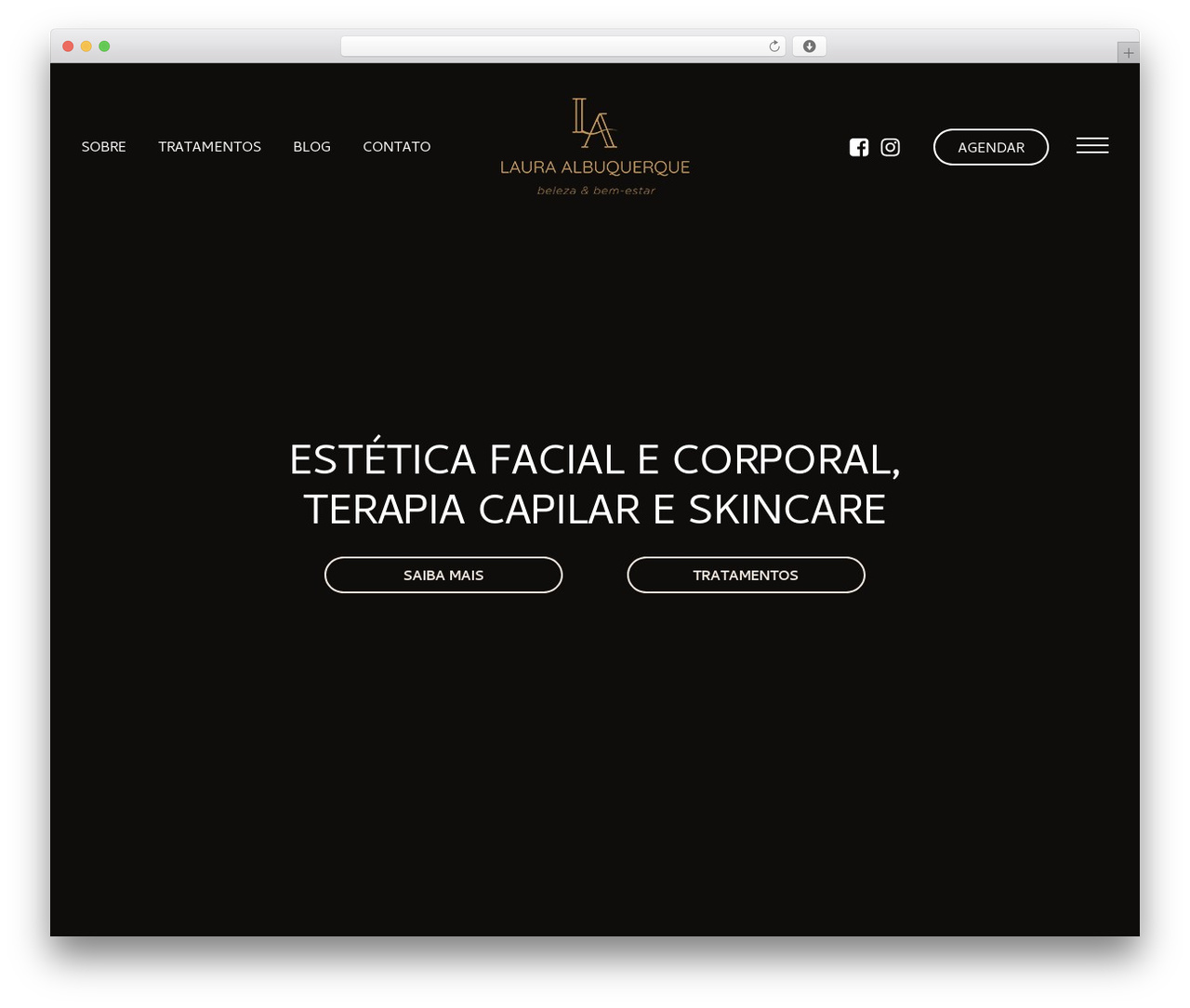The height and width of the screenshot is (1008, 1190).
Task: Open the Tratamentos nav link
Action: point(209,147)
